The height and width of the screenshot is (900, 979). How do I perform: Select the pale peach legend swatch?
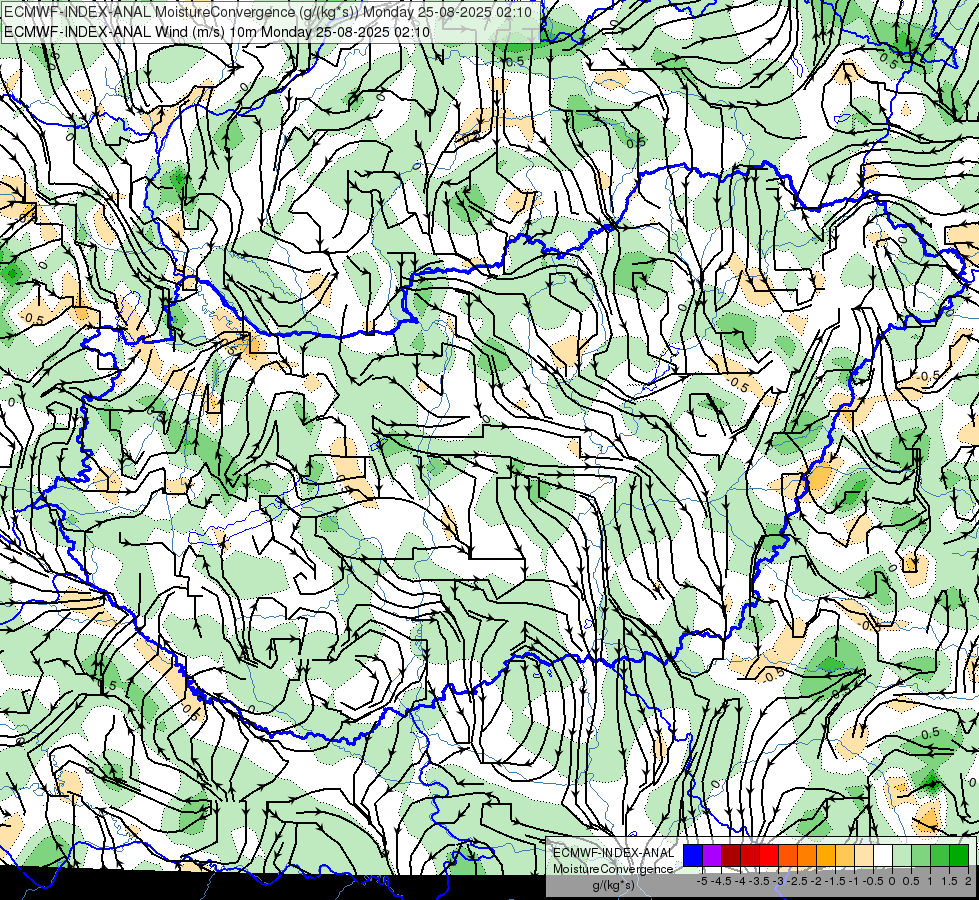pyautogui.click(x=864, y=856)
